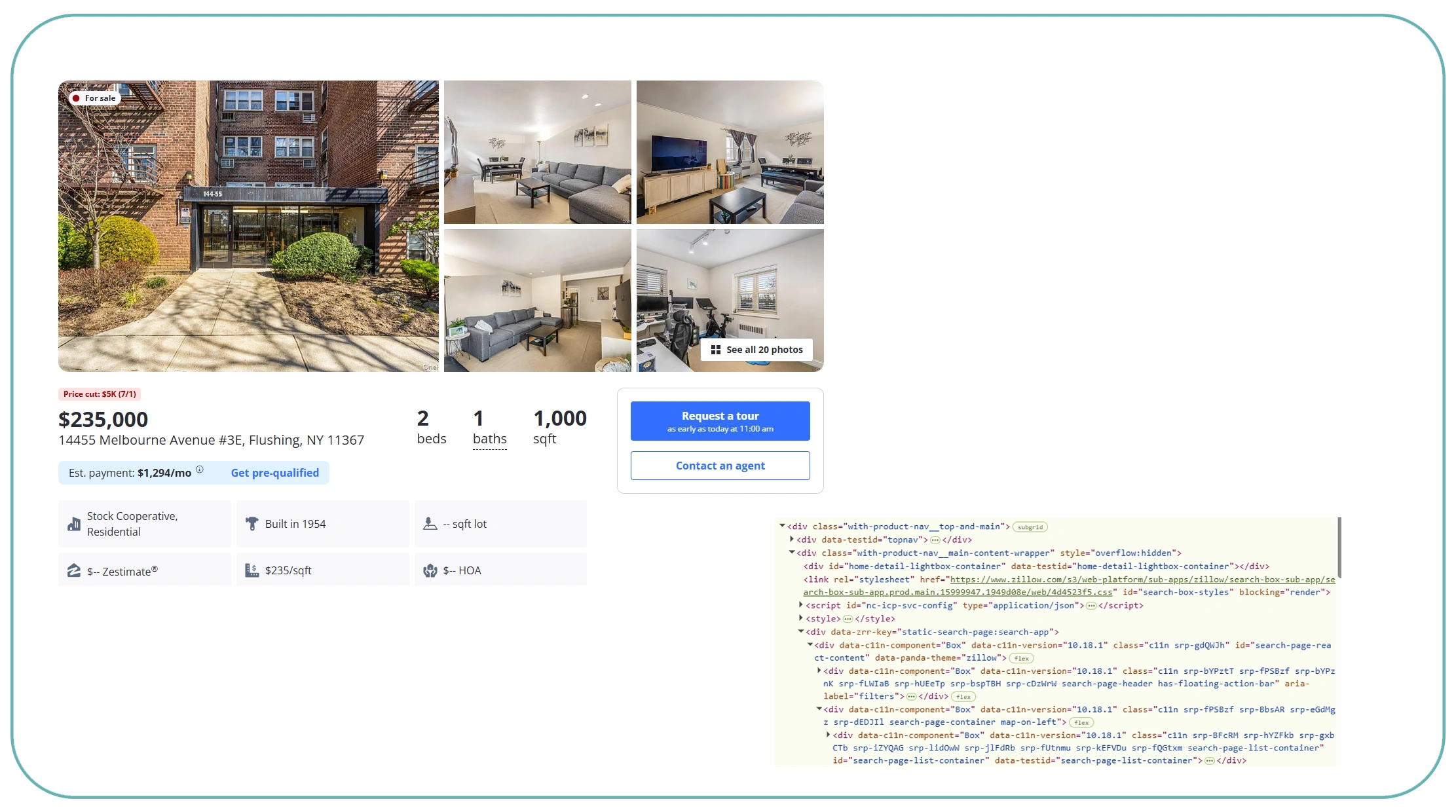Expand the topnav div node
This screenshot has height=812, width=1456.
(x=791, y=539)
